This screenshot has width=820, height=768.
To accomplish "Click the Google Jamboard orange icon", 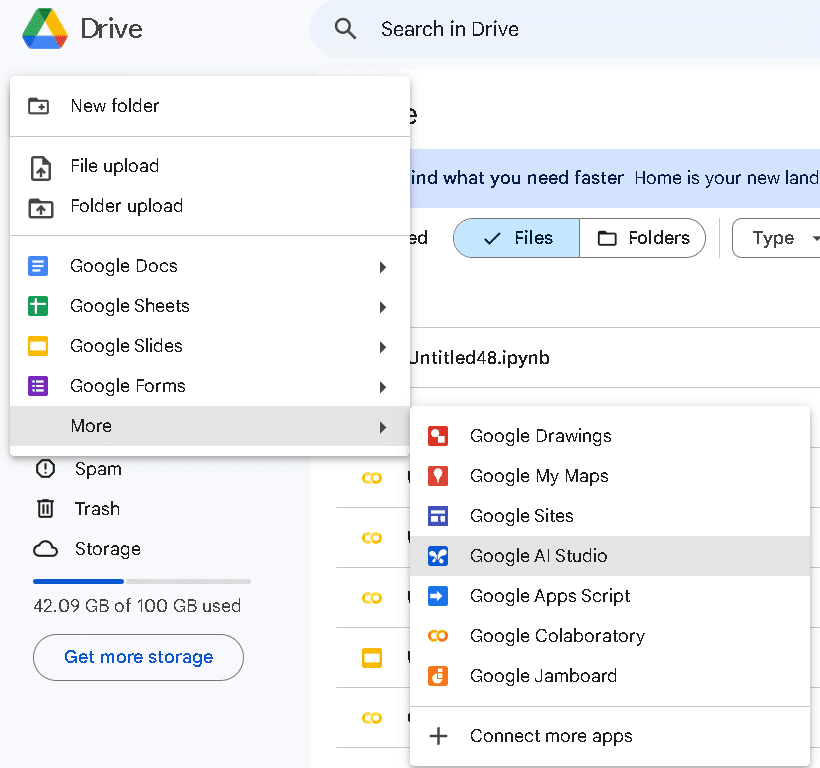I will (x=438, y=676).
